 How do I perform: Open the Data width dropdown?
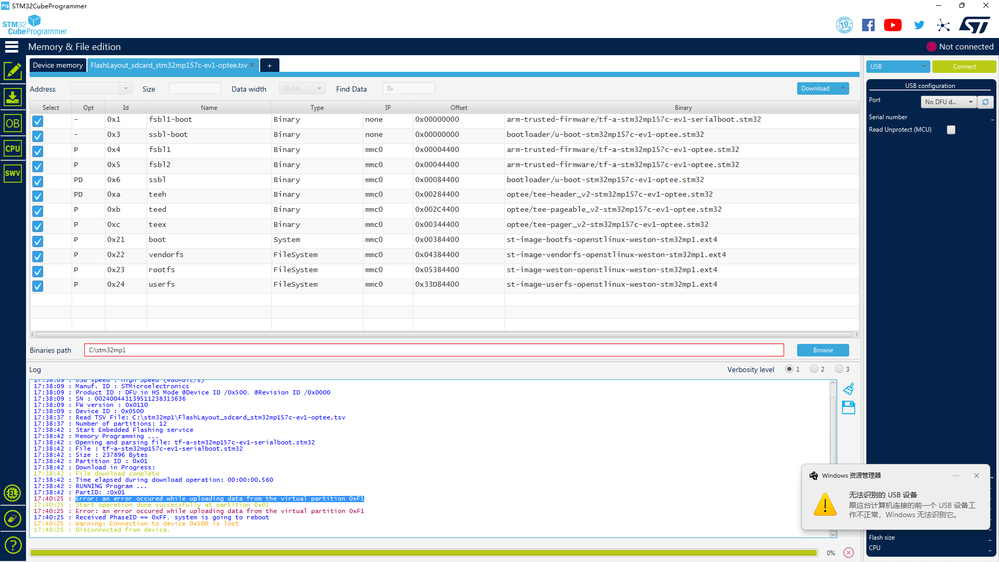(302, 89)
